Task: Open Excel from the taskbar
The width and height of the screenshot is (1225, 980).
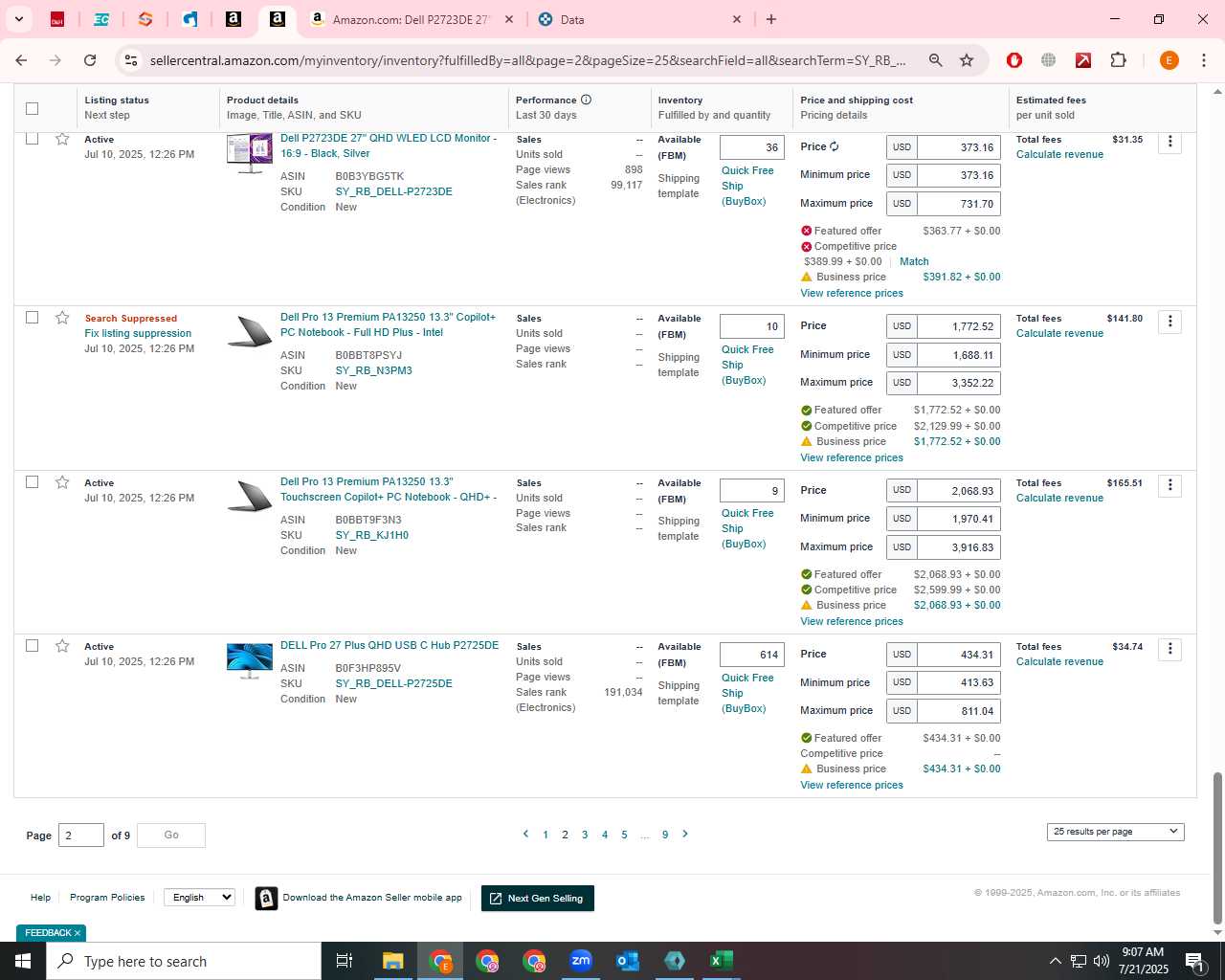Action: pyautogui.click(x=722, y=961)
